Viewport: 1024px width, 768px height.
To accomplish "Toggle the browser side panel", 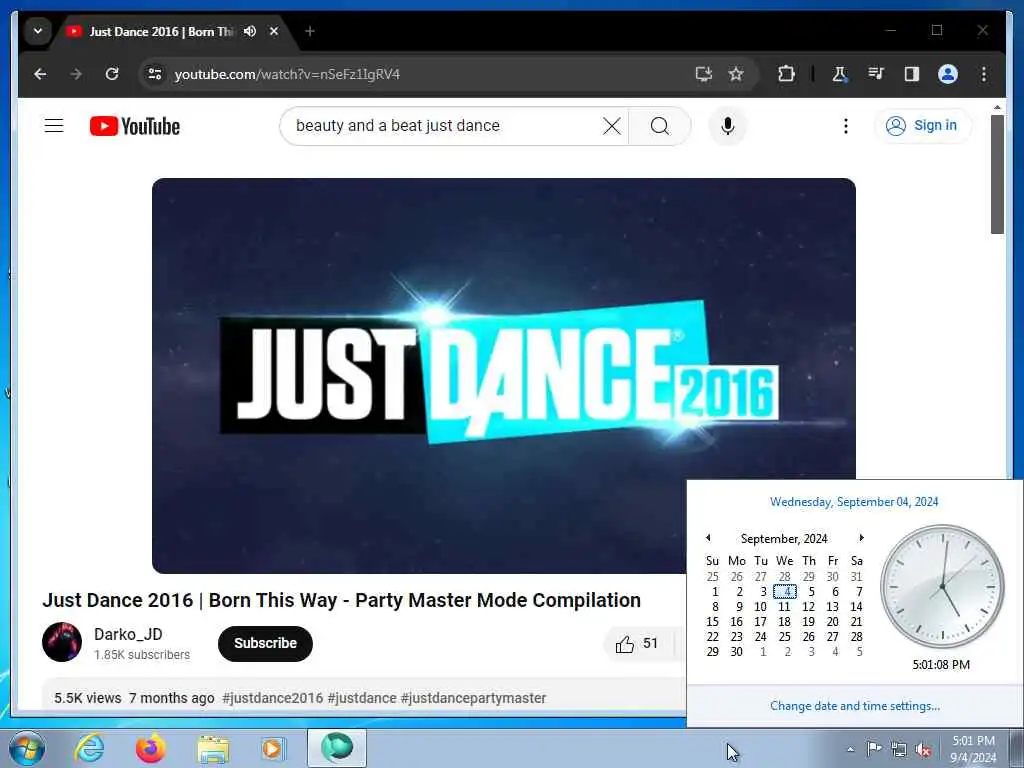I will pyautogui.click(x=912, y=74).
